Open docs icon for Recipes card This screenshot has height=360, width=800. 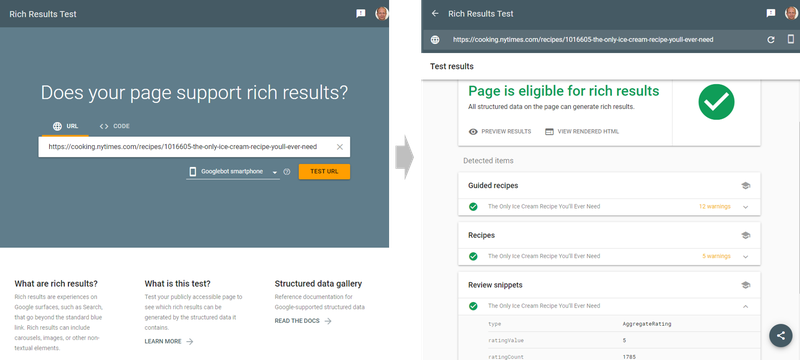click(745, 235)
